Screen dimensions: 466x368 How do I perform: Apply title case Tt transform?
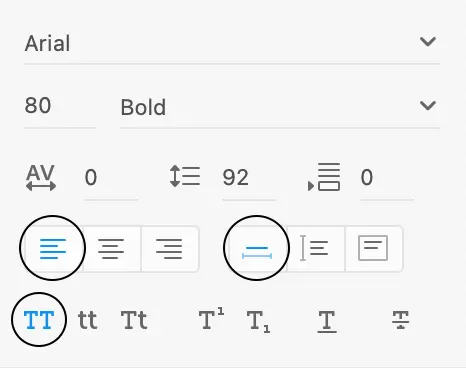(134, 320)
